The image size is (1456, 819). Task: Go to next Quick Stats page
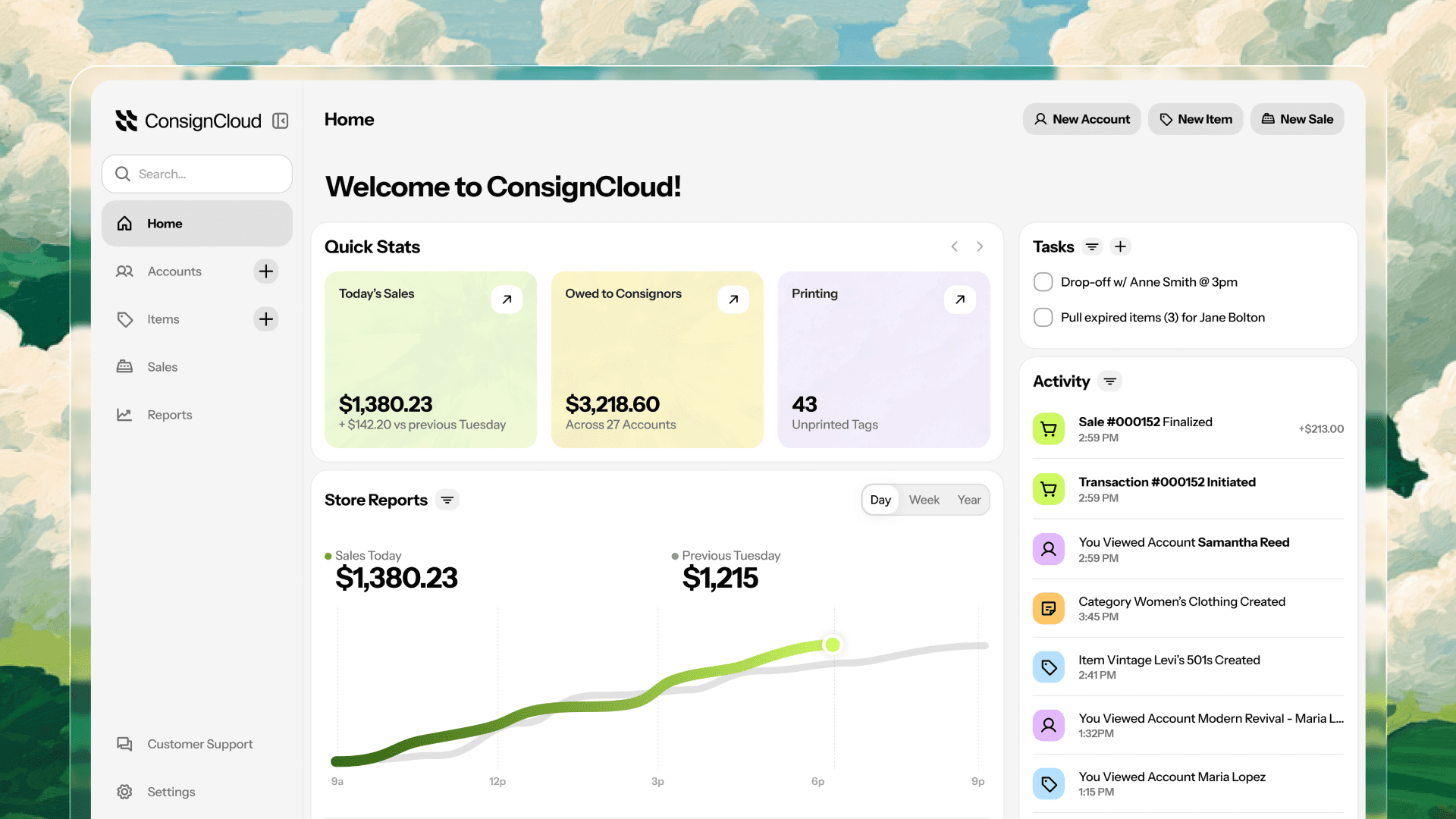pos(980,246)
